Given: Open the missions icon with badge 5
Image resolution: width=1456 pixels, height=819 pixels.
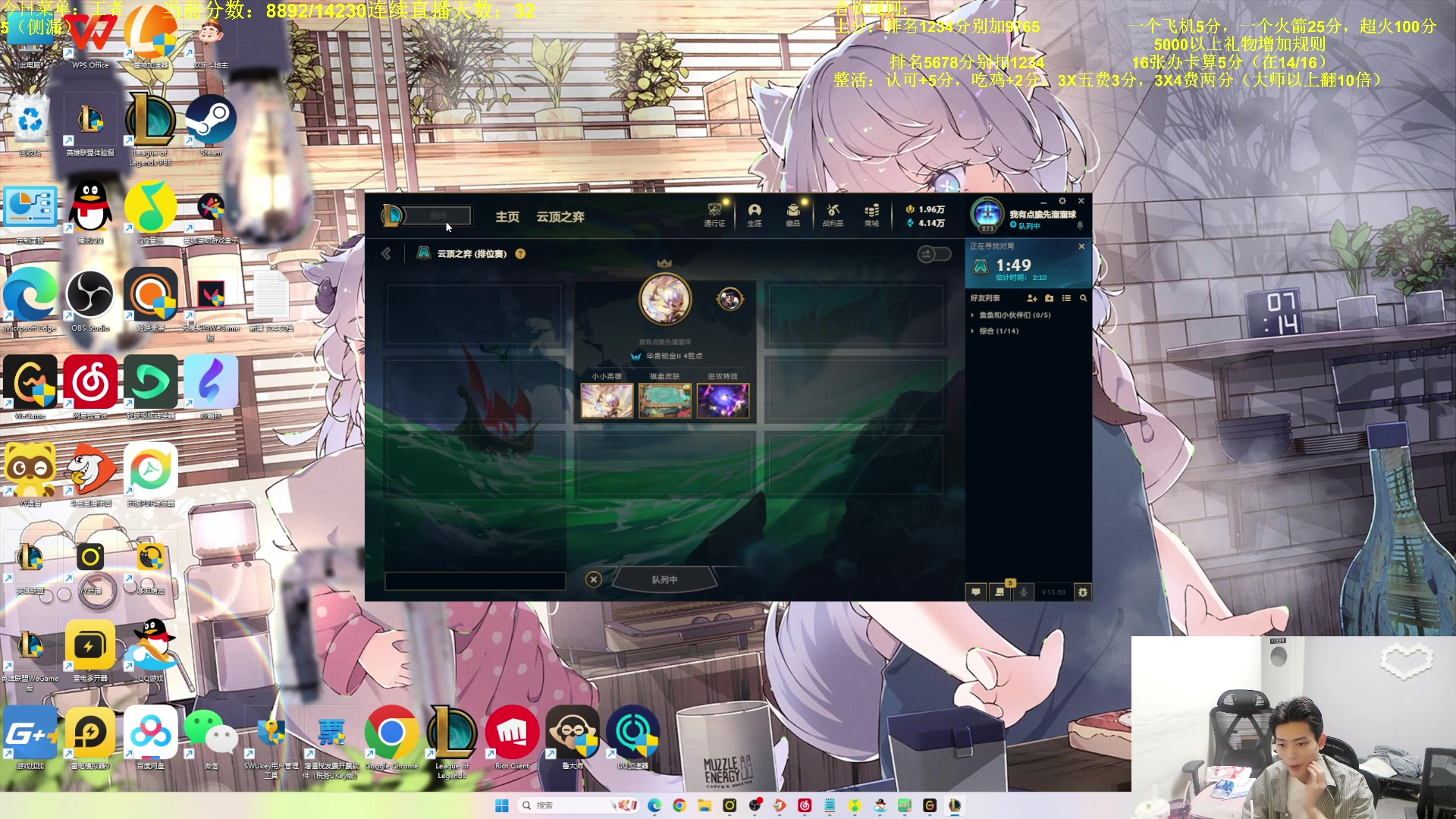Looking at the screenshot, I should click(x=999, y=591).
